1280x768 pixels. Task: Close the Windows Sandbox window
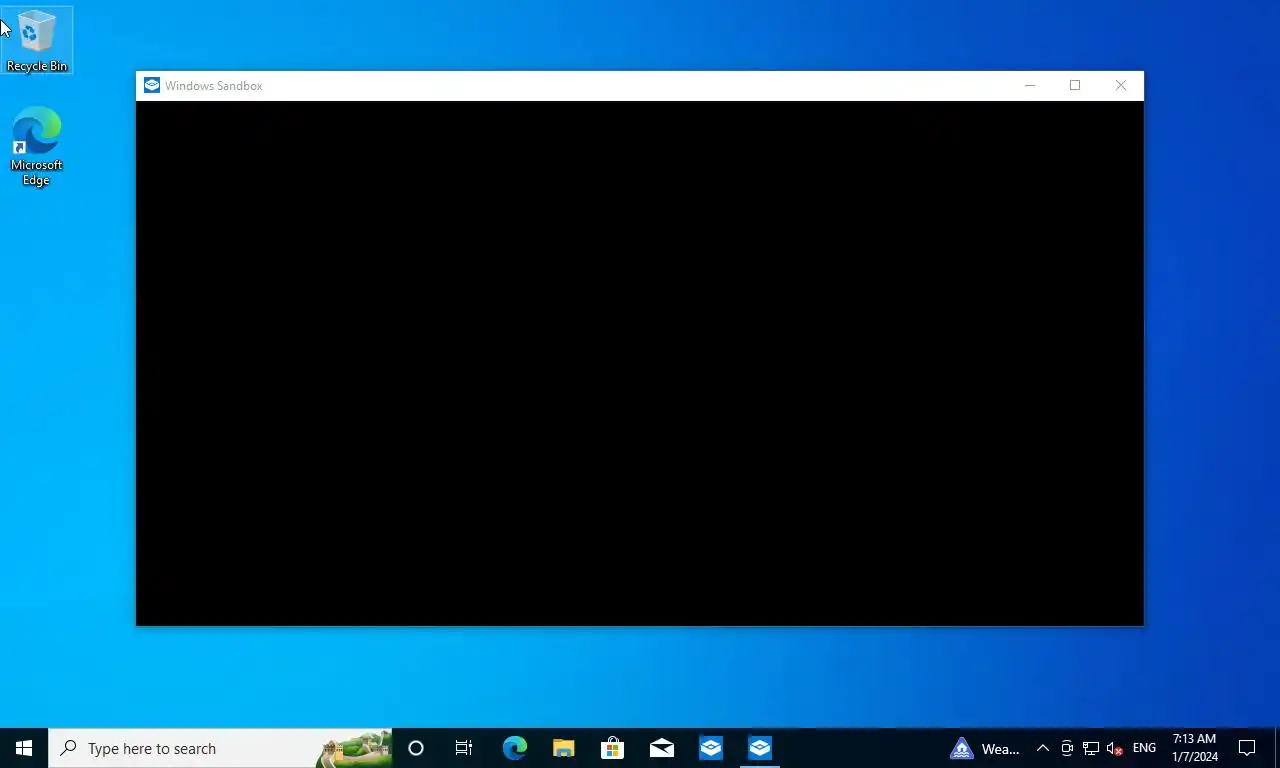coord(1121,86)
